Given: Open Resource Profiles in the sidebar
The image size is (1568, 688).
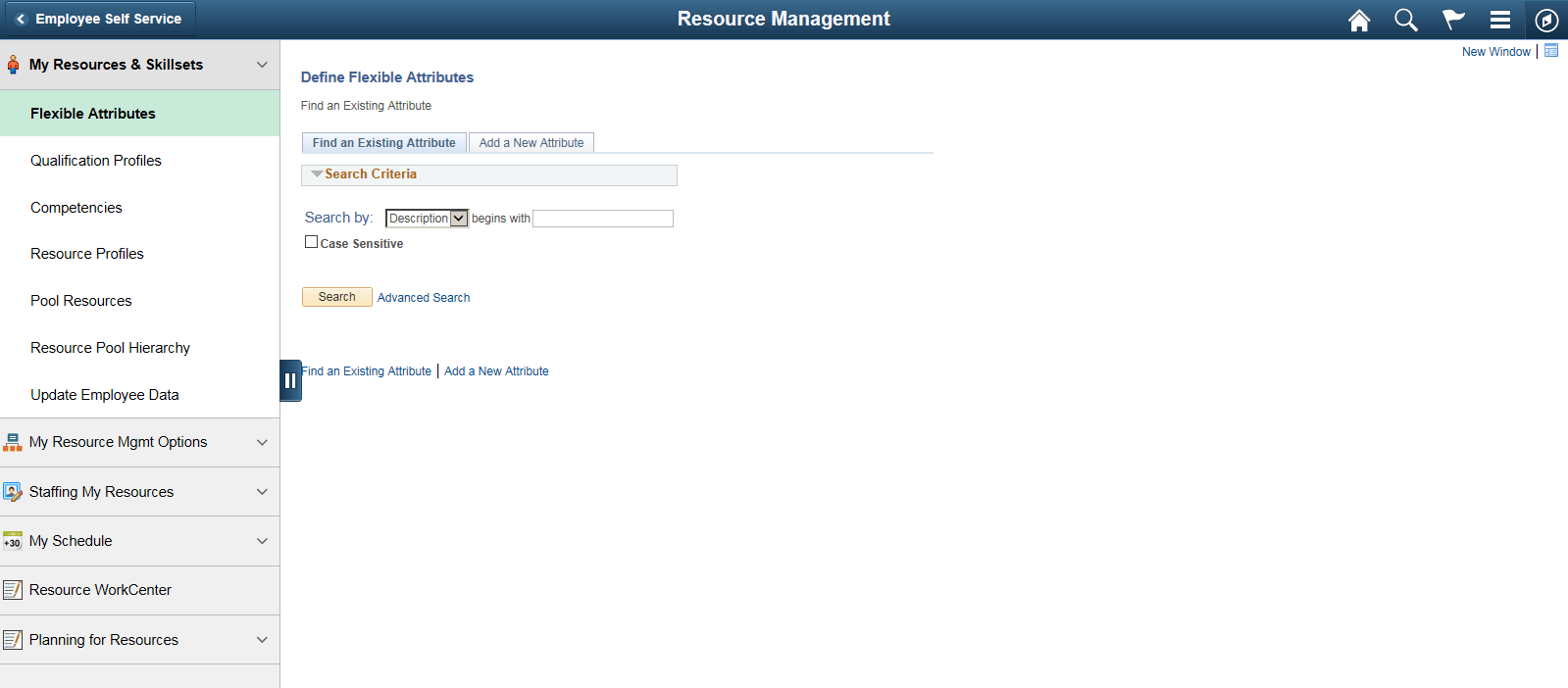Looking at the screenshot, I should pos(140,254).
